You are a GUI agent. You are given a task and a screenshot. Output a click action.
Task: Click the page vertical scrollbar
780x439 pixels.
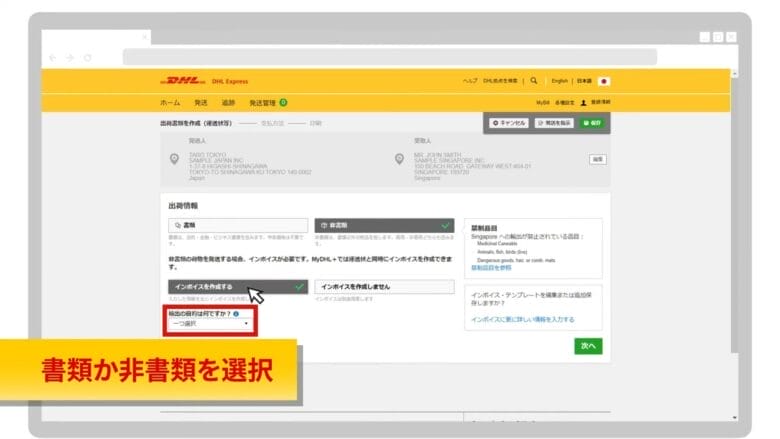[x=734, y=214]
